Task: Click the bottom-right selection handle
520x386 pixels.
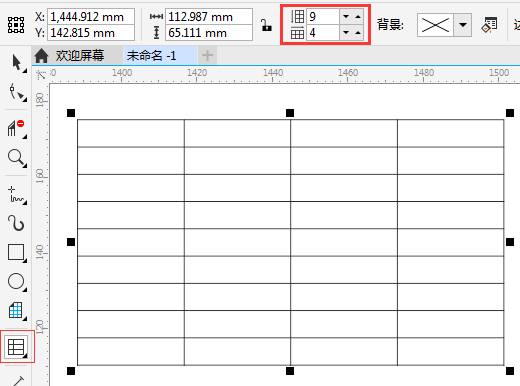Action: pyautogui.click(x=510, y=371)
